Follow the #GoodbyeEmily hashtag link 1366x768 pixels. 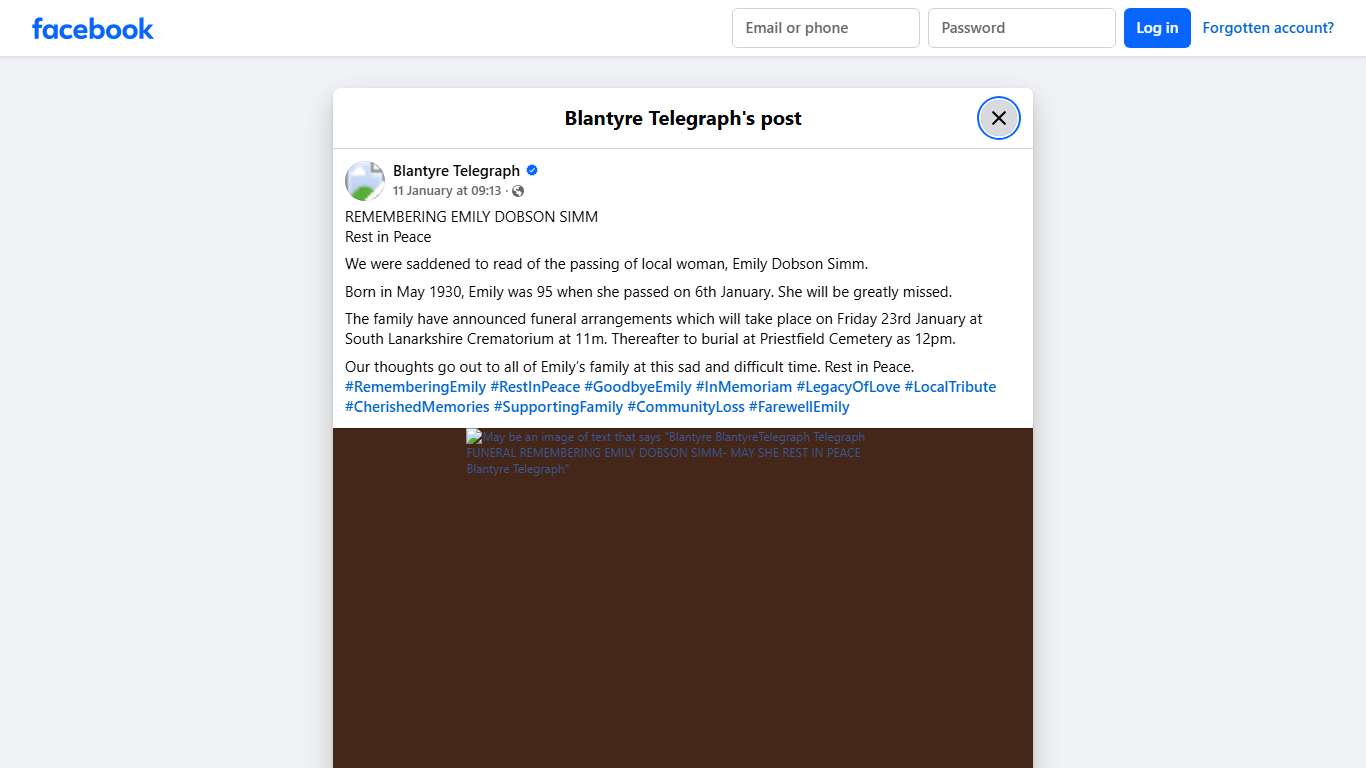(638, 387)
